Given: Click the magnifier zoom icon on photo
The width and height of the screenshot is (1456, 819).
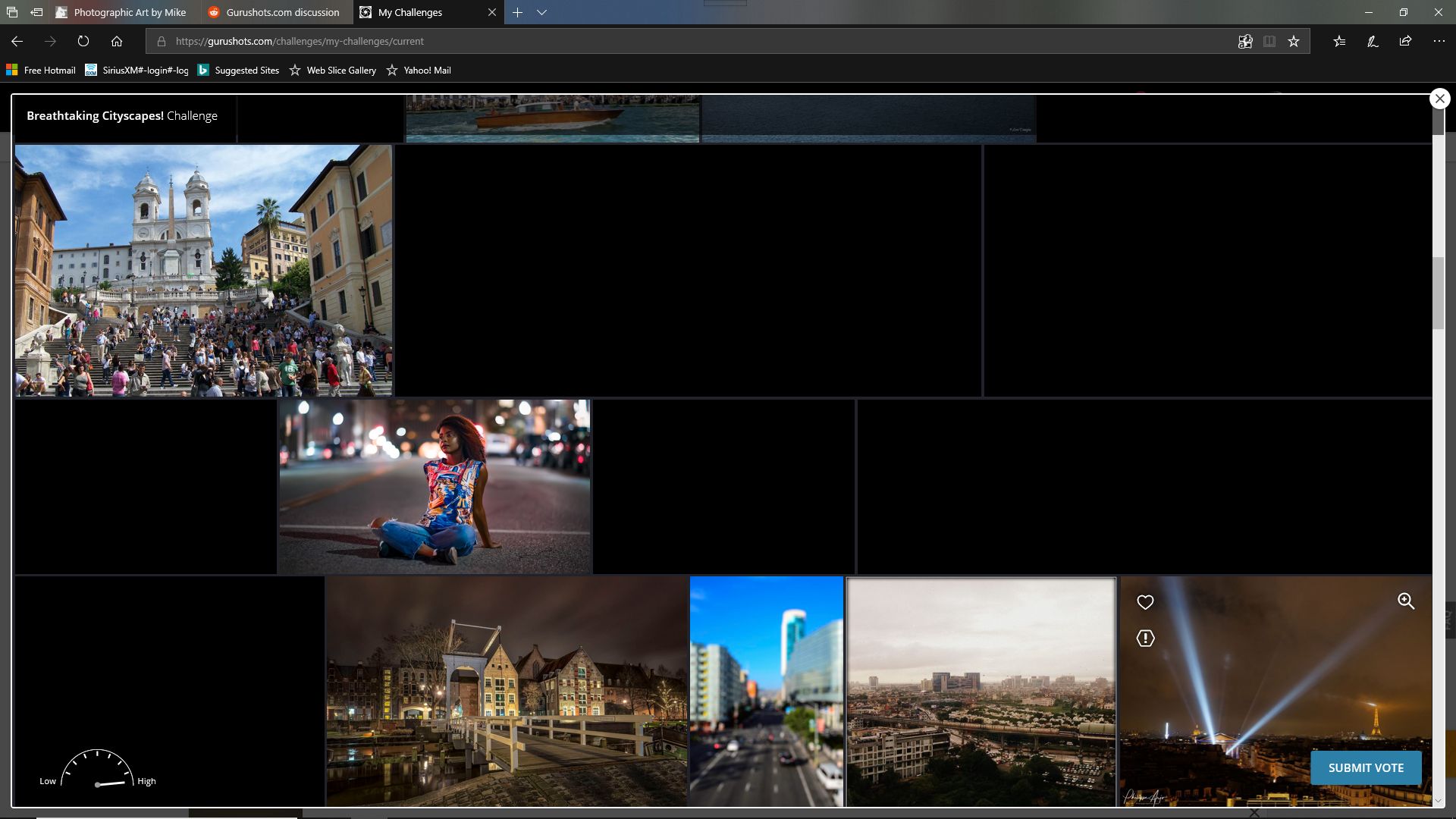Looking at the screenshot, I should click(x=1406, y=601).
